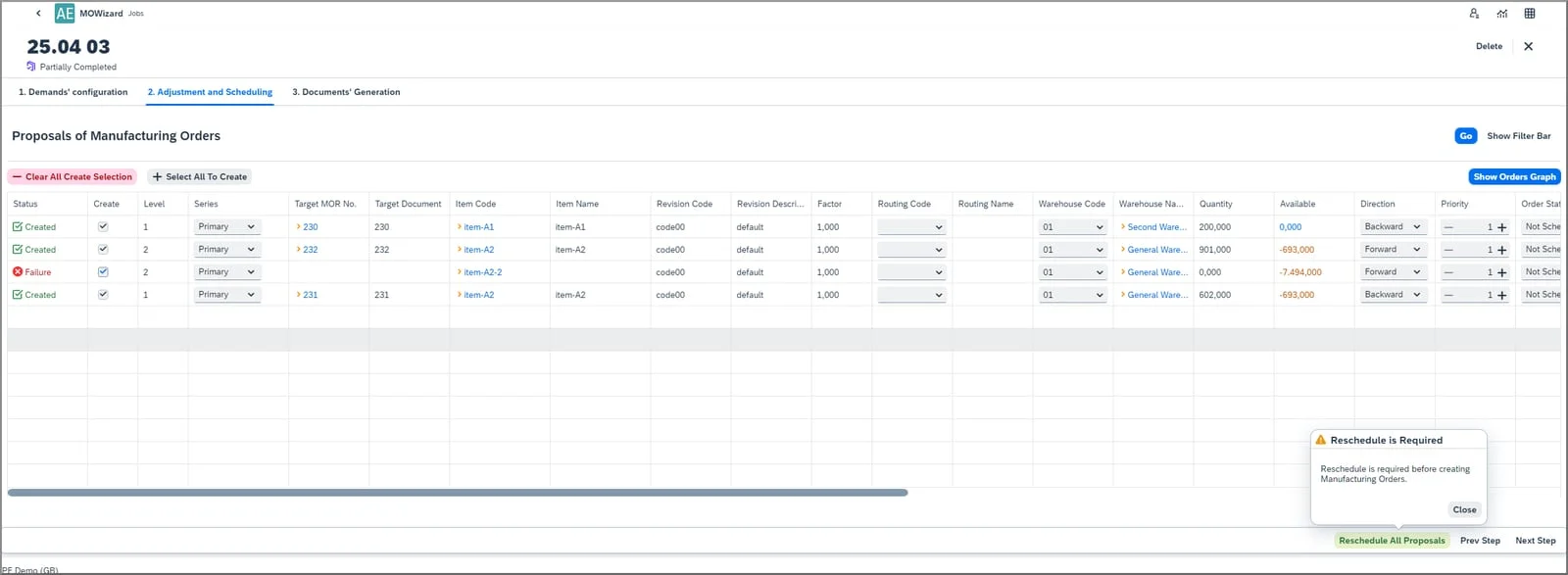Open Direction dropdown for MOR 231 row
The width and height of the screenshot is (1568, 575).
(1394, 295)
